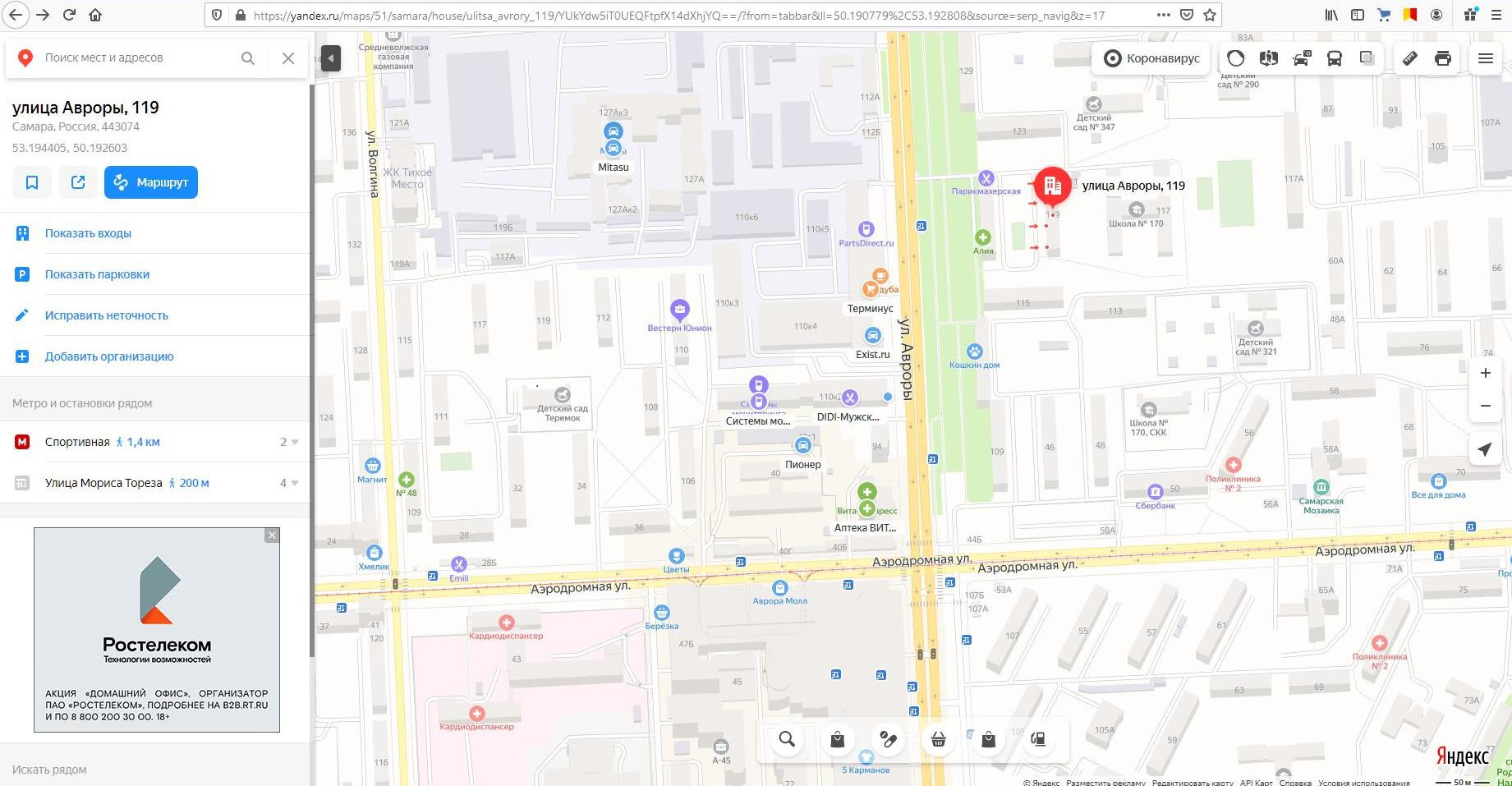The height and width of the screenshot is (786, 1512).
Task: Open the Firefox hamburger menu
Action: [1496, 15]
